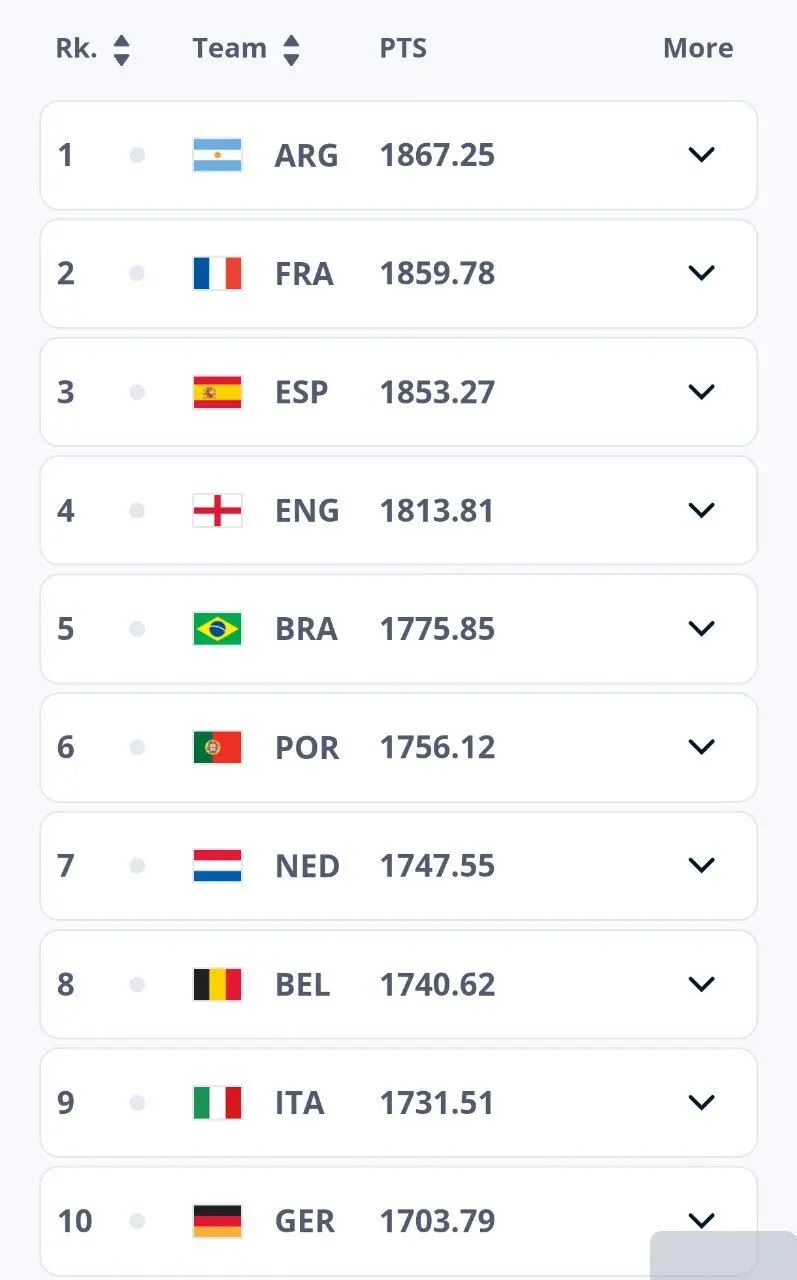Open the BEL row dropdown chevron
This screenshot has height=1280, width=797.
click(x=702, y=984)
